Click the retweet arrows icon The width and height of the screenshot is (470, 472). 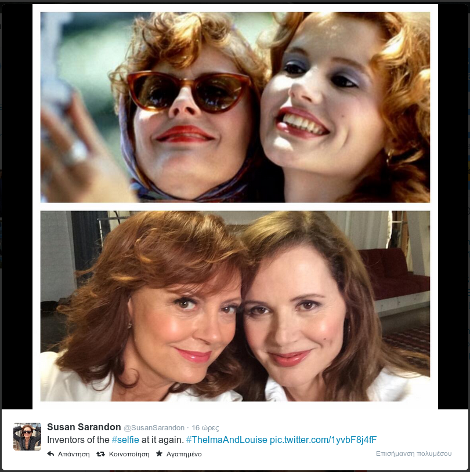(x=100, y=454)
